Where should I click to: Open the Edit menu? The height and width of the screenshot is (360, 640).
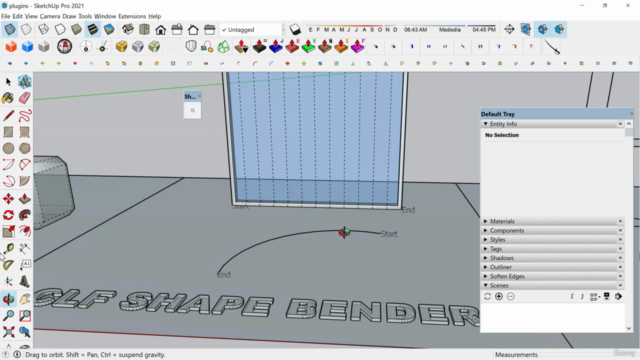click(18, 16)
